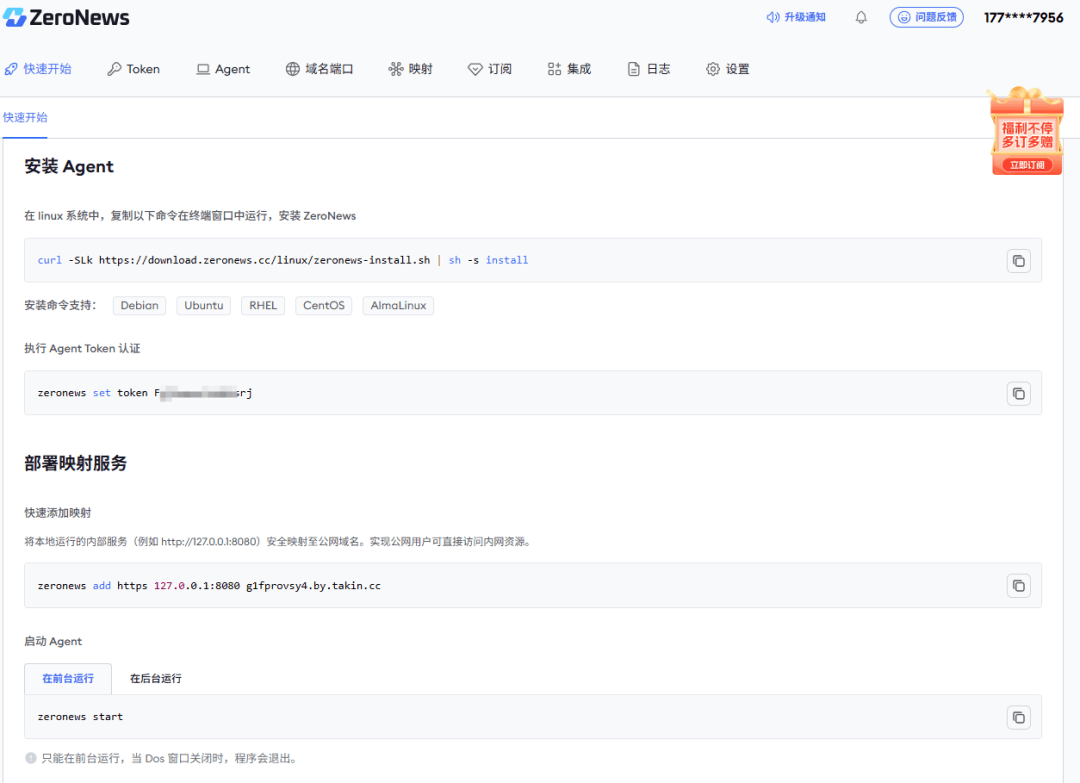Click the 127.0.0.1:8080 address in command
Viewport: 1080px width, 783px height.
197,586
